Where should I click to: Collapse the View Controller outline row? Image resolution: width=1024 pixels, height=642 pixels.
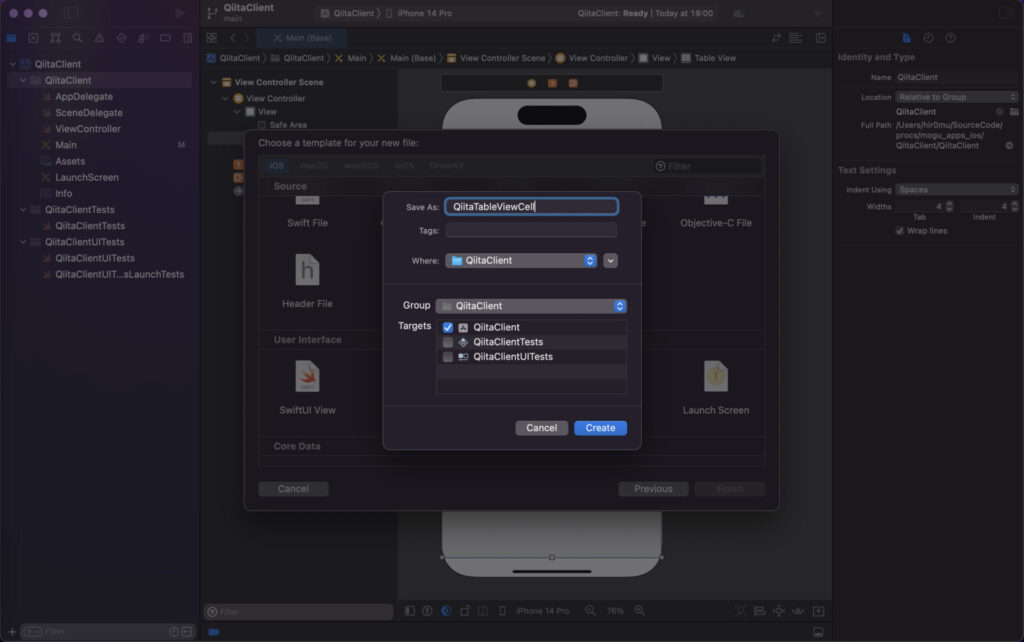coord(225,99)
